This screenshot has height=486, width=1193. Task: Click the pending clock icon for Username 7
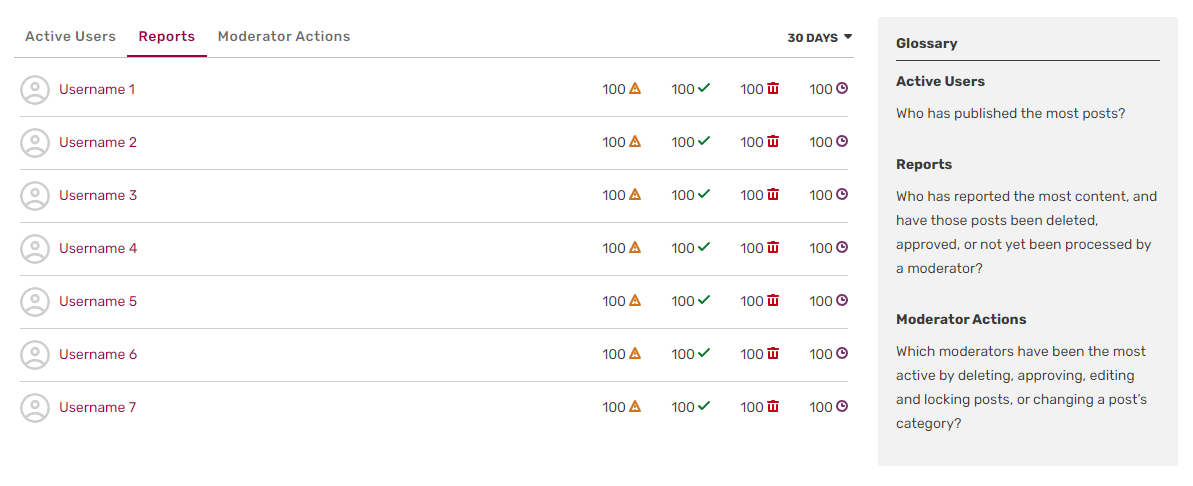click(842, 407)
